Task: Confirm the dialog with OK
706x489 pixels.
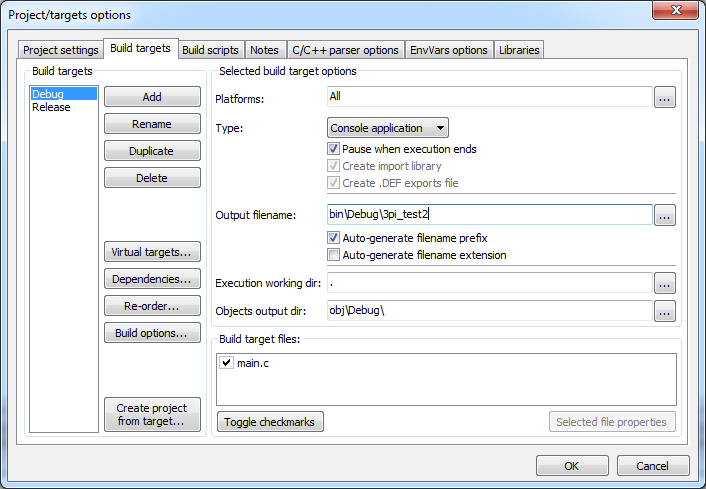Action: pos(571,466)
